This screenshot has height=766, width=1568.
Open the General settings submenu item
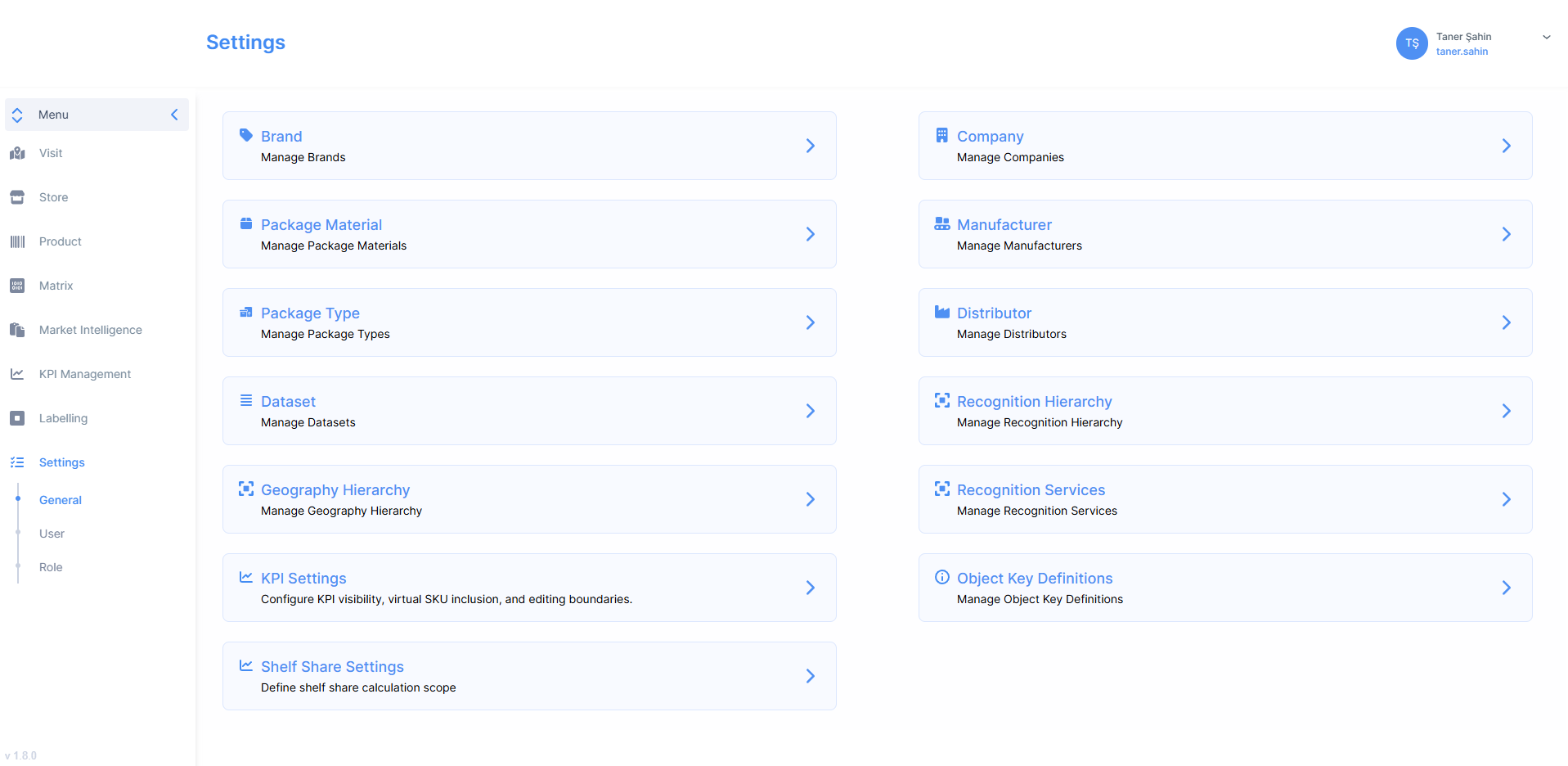pyautogui.click(x=61, y=500)
